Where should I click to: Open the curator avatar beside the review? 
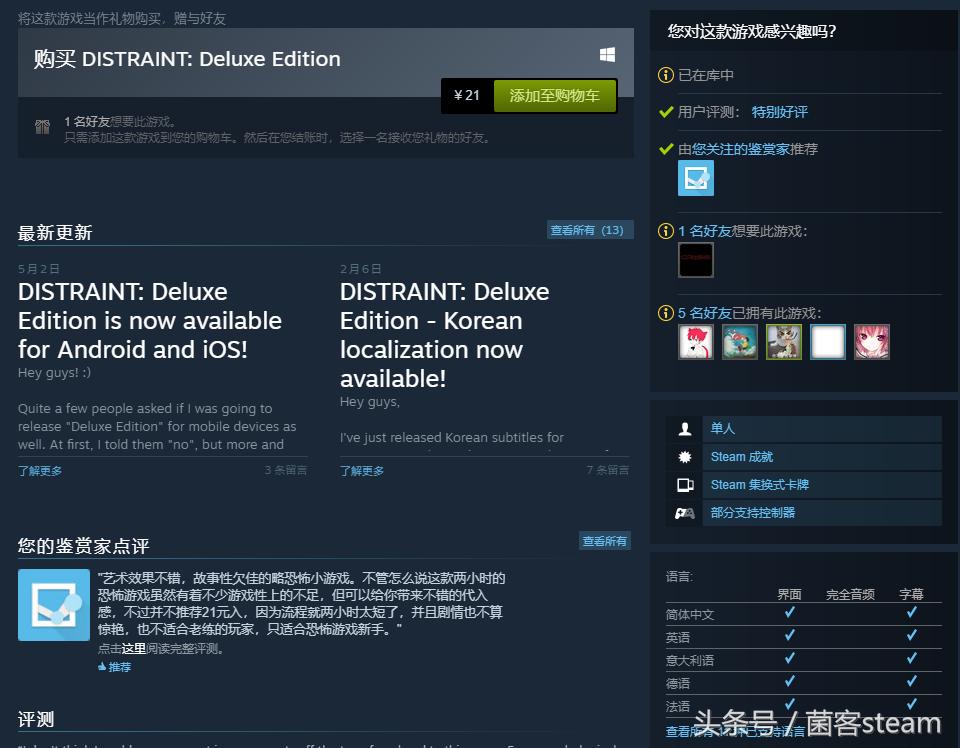click(54, 605)
